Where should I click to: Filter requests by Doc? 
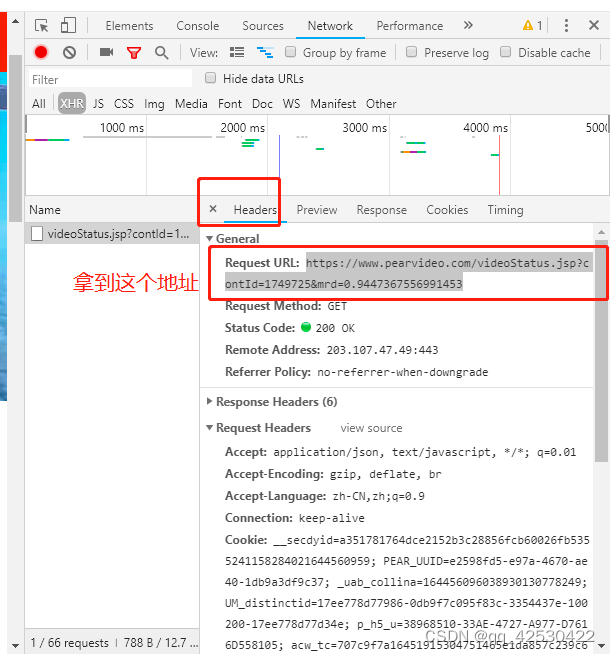pyautogui.click(x=262, y=103)
